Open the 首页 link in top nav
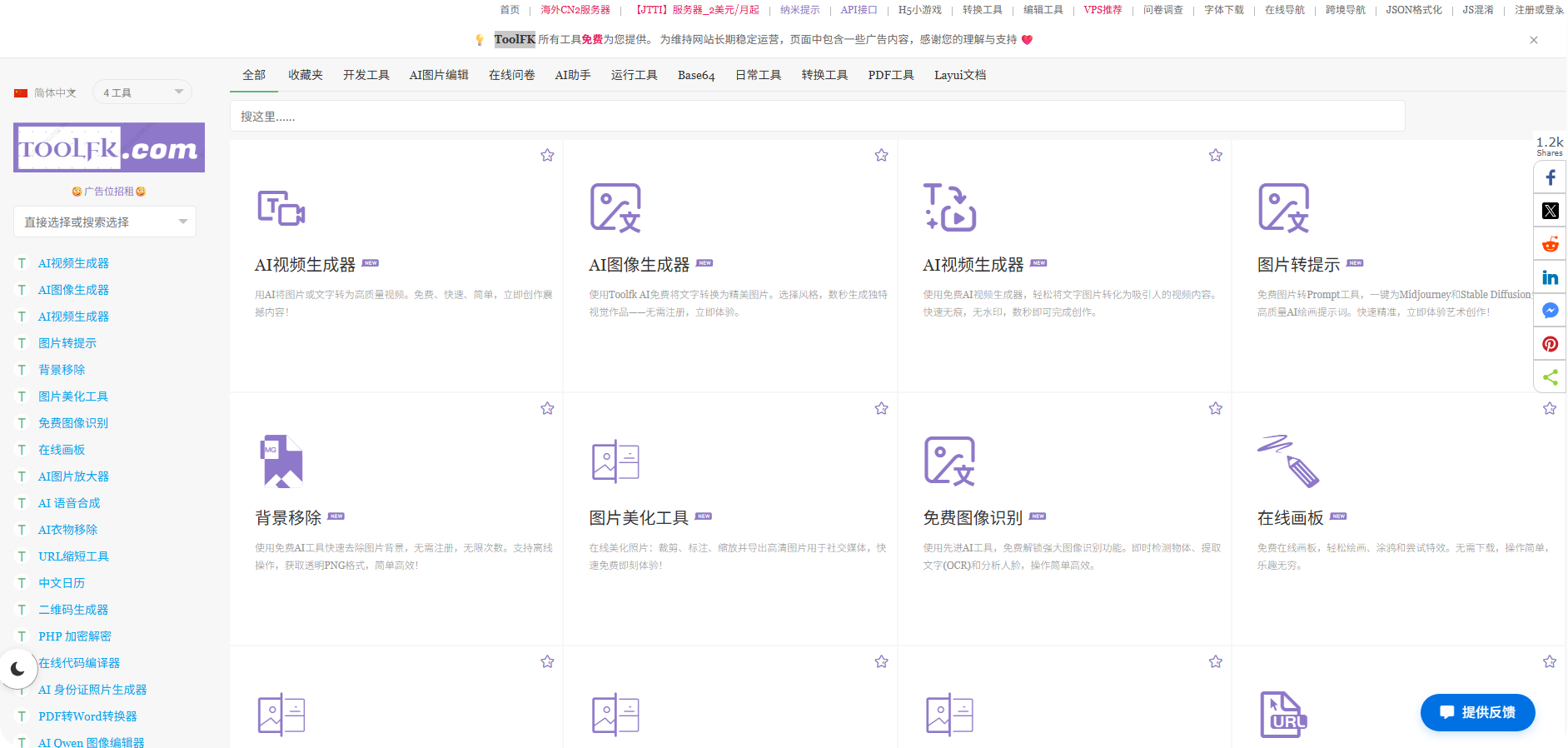This screenshot has width=1568, height=748. pos(510,10)
